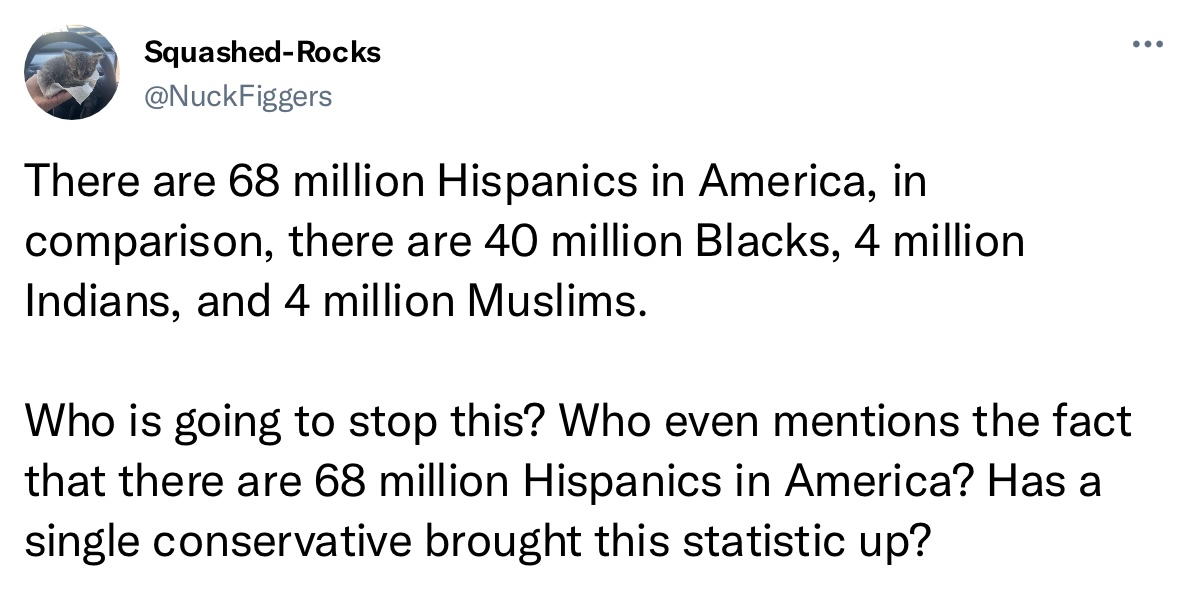Click the phrase 'Has a' ending the line

(1045, 482)
